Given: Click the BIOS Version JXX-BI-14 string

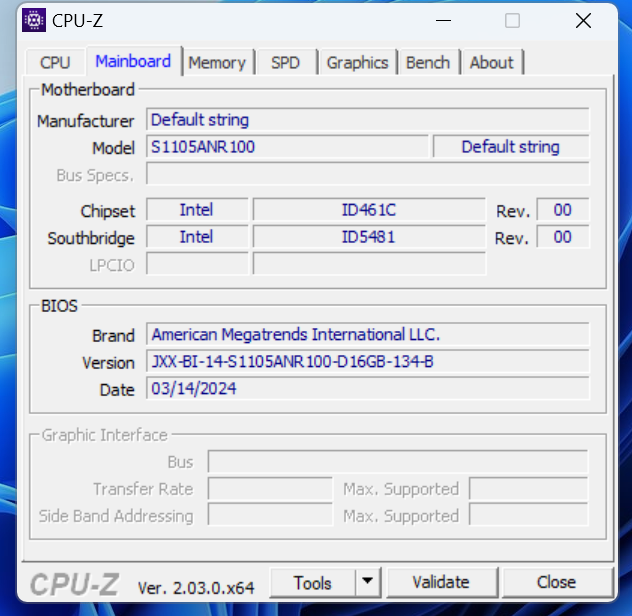Looking at the screenshot, I should (x=368, y=361).
